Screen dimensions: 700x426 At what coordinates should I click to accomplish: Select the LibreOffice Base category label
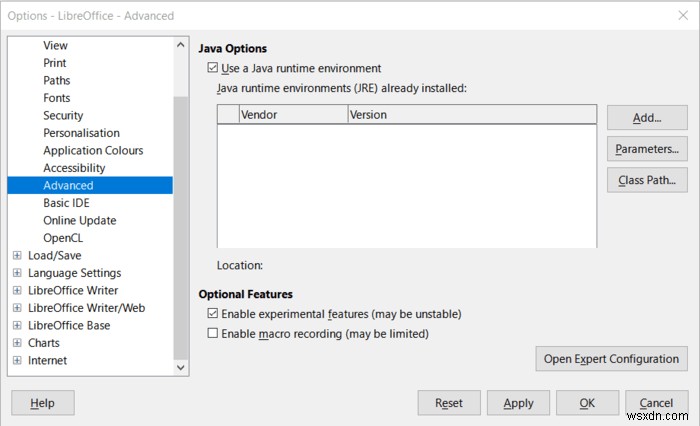point(69,325)
